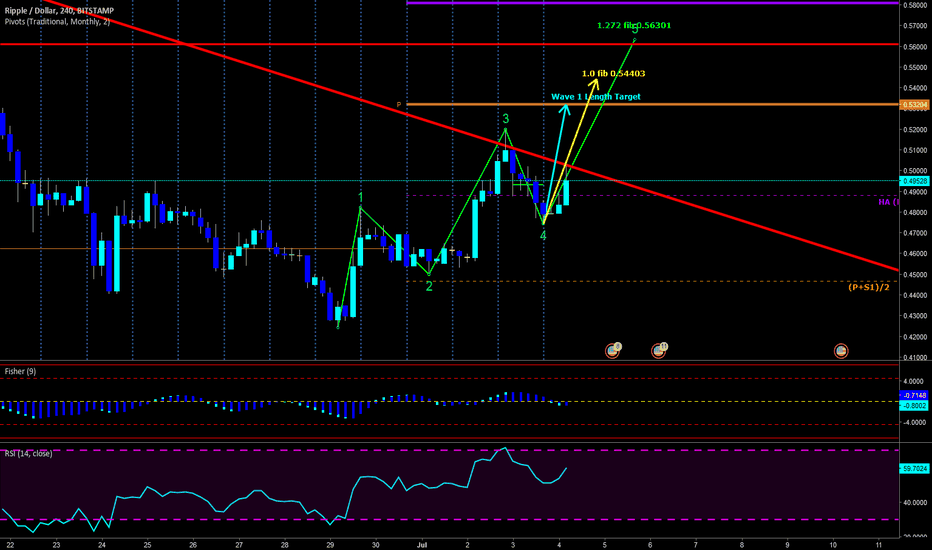Click the Jul label on the time axis
932x550 pixels.
click(422, 545)
